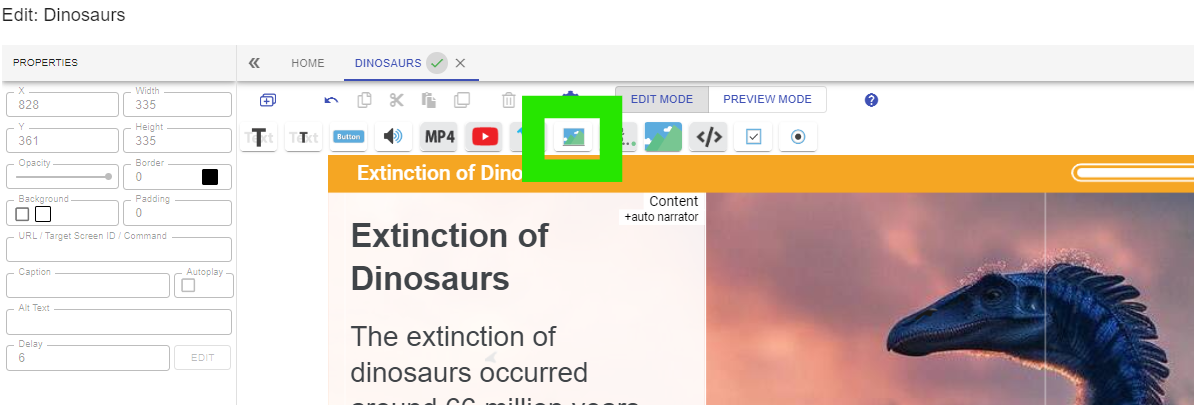Click the Alt Text input field
The width and height of the screenshot is (1194, 405).
click(x=119, y=322)
